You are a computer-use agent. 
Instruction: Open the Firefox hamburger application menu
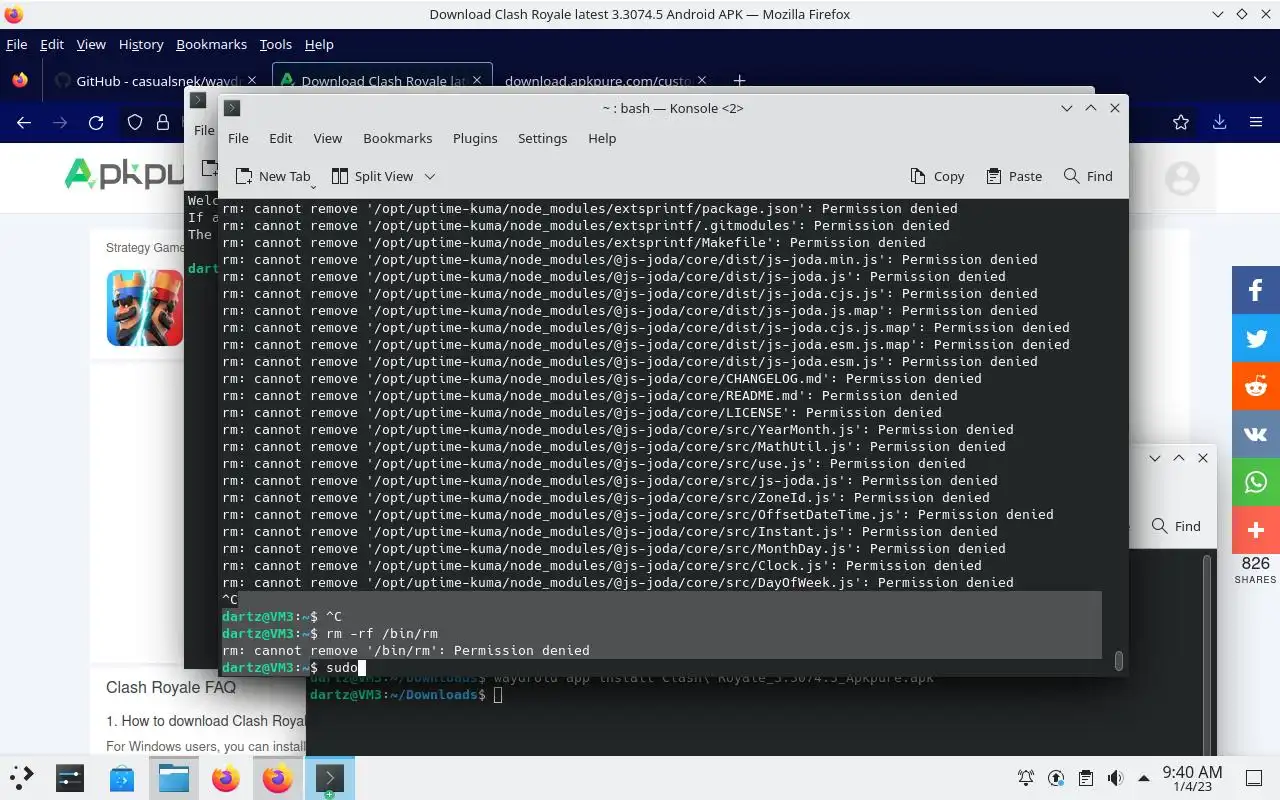1256,122
